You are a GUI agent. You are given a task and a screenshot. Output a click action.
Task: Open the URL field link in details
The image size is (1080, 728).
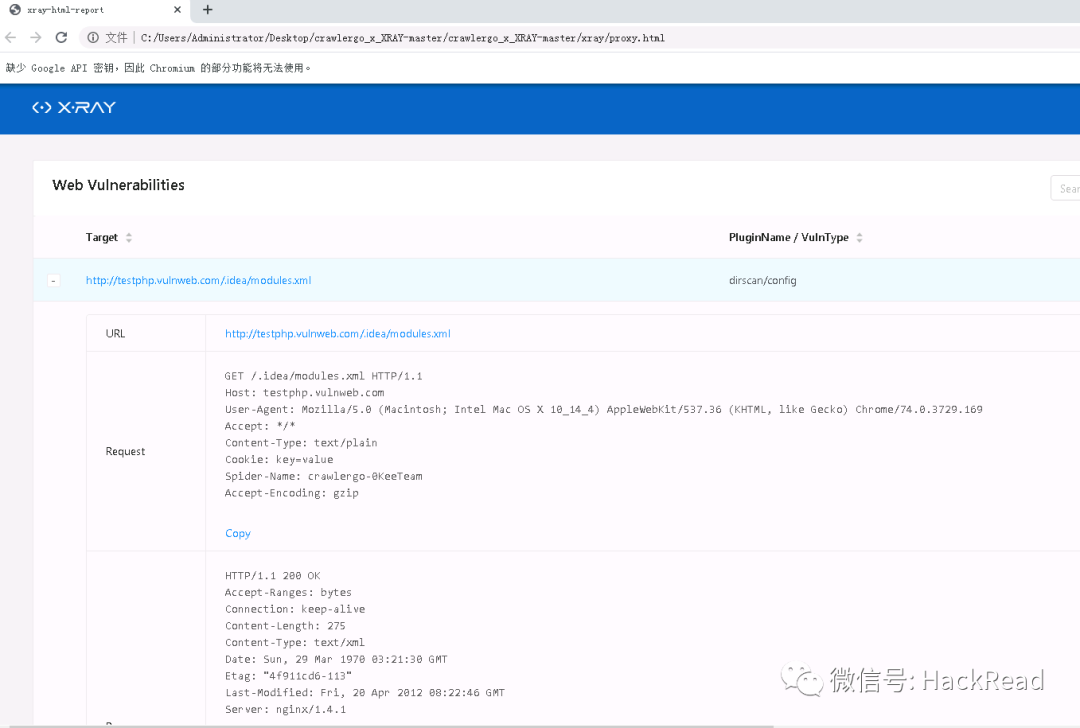tap(337, 334)
